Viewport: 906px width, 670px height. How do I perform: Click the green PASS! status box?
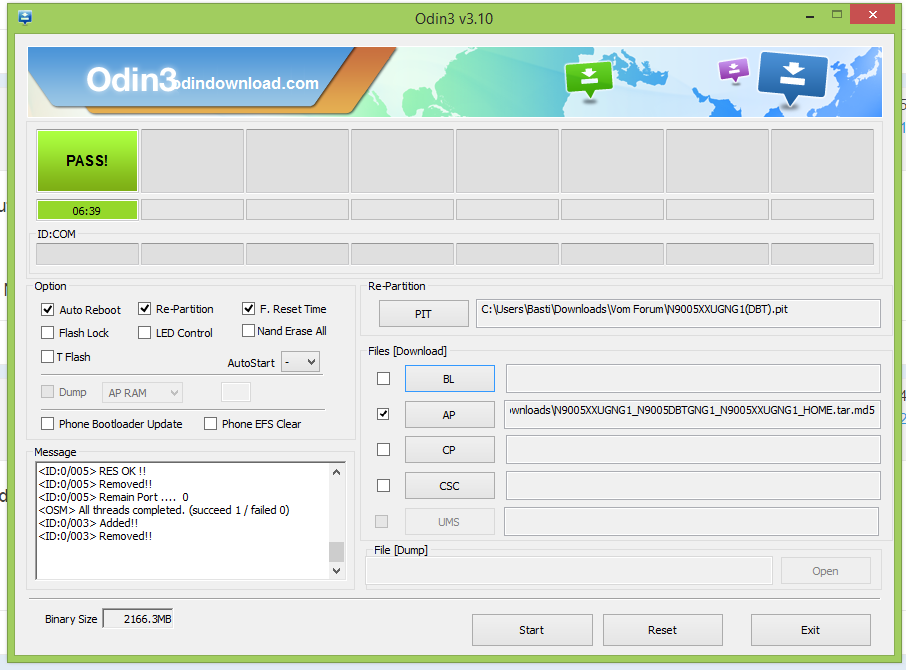87,161
